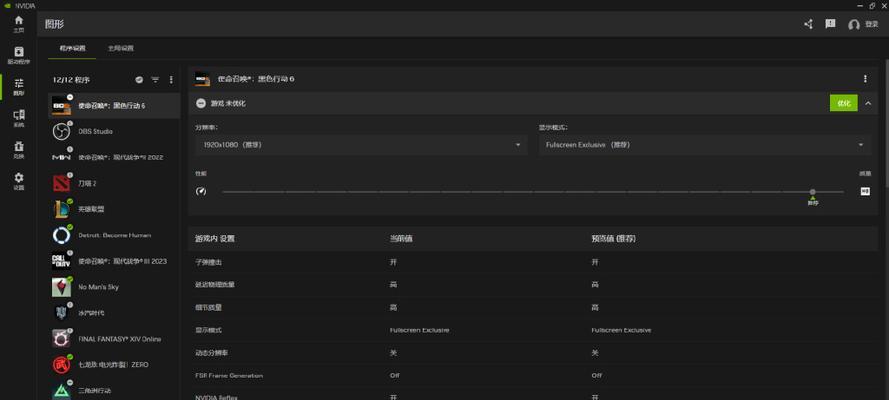This screenshot has height=400, width=889.
Task: Click the 12/12 程序 list heading
Action: pyautogui.click(x=71, y=80)
